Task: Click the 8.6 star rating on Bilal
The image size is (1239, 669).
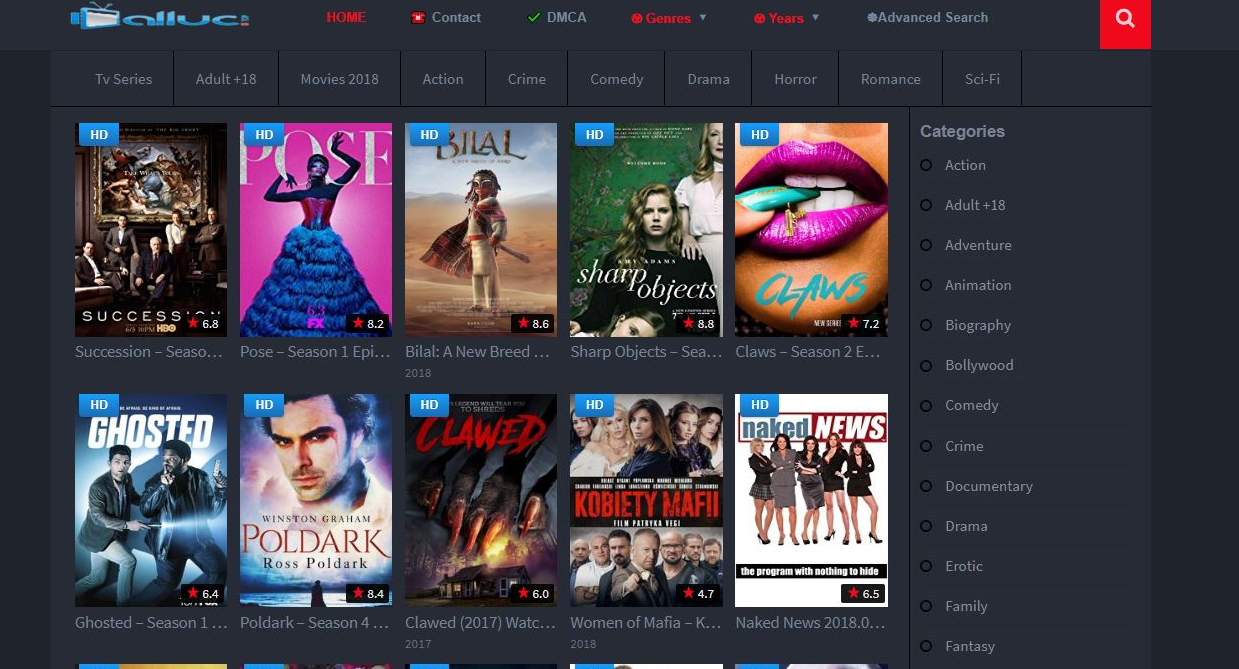Action: 532,324
